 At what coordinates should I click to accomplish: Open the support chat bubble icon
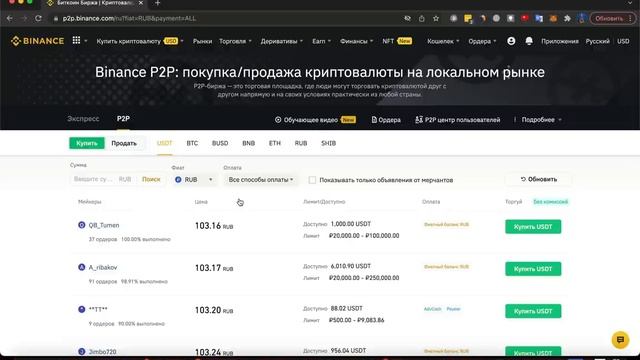pos(620,340)
